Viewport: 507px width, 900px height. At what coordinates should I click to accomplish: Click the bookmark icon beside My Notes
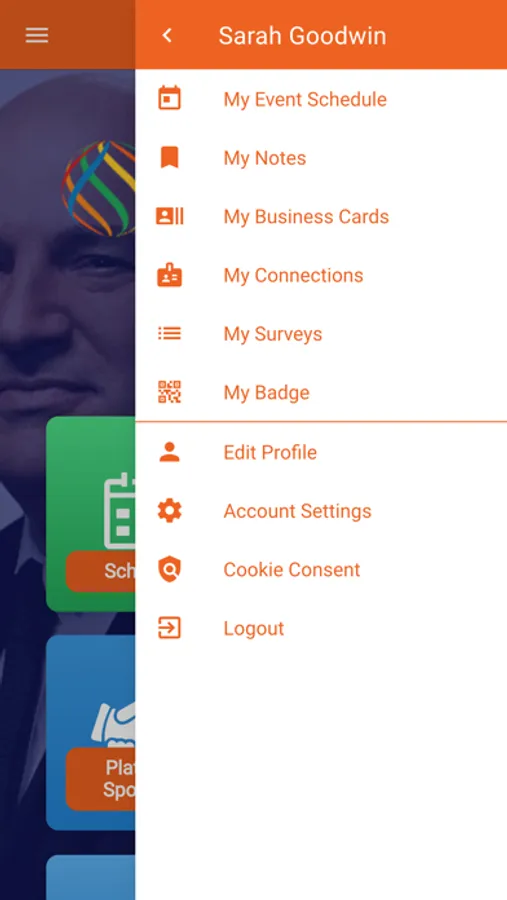pos(169,157)
